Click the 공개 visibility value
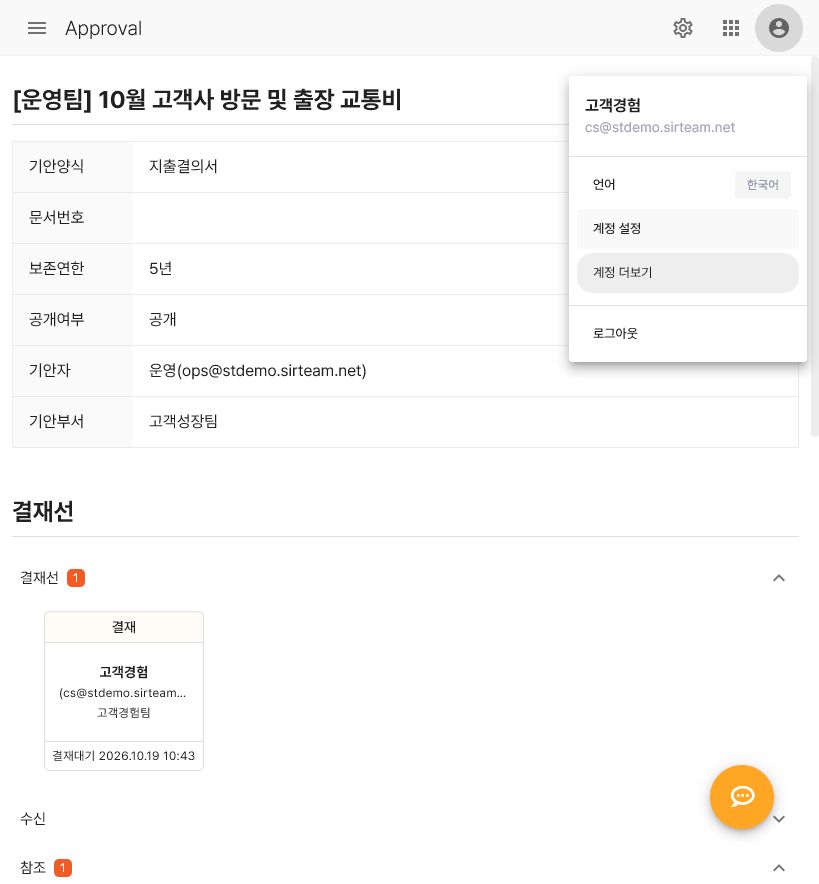 (162, 320)
